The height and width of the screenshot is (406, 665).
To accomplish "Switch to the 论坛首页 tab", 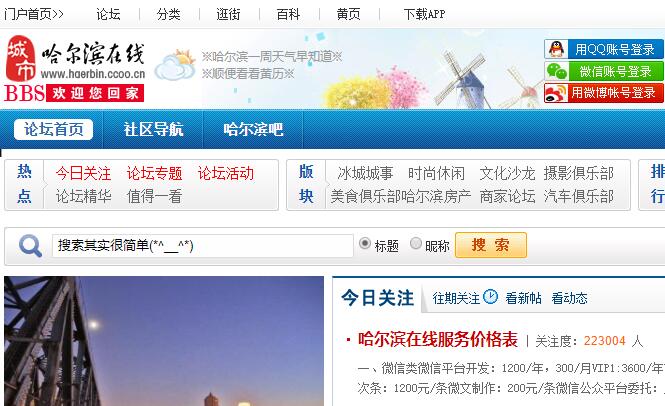I will (53, 129).
